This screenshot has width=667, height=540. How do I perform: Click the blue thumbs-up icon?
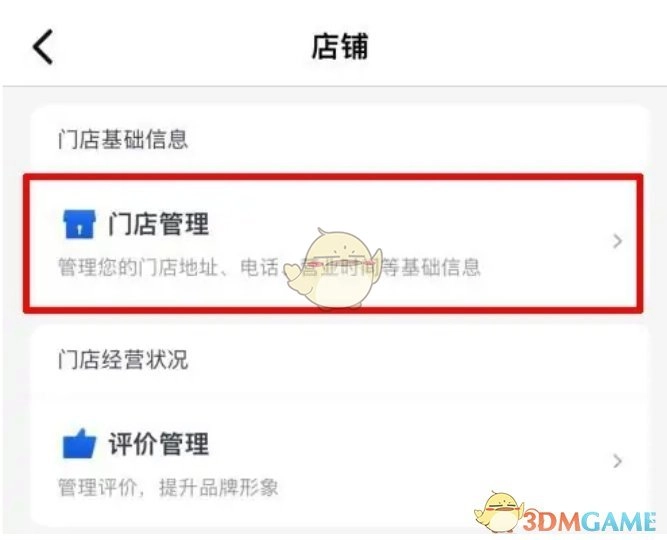[x=79, y=443]
